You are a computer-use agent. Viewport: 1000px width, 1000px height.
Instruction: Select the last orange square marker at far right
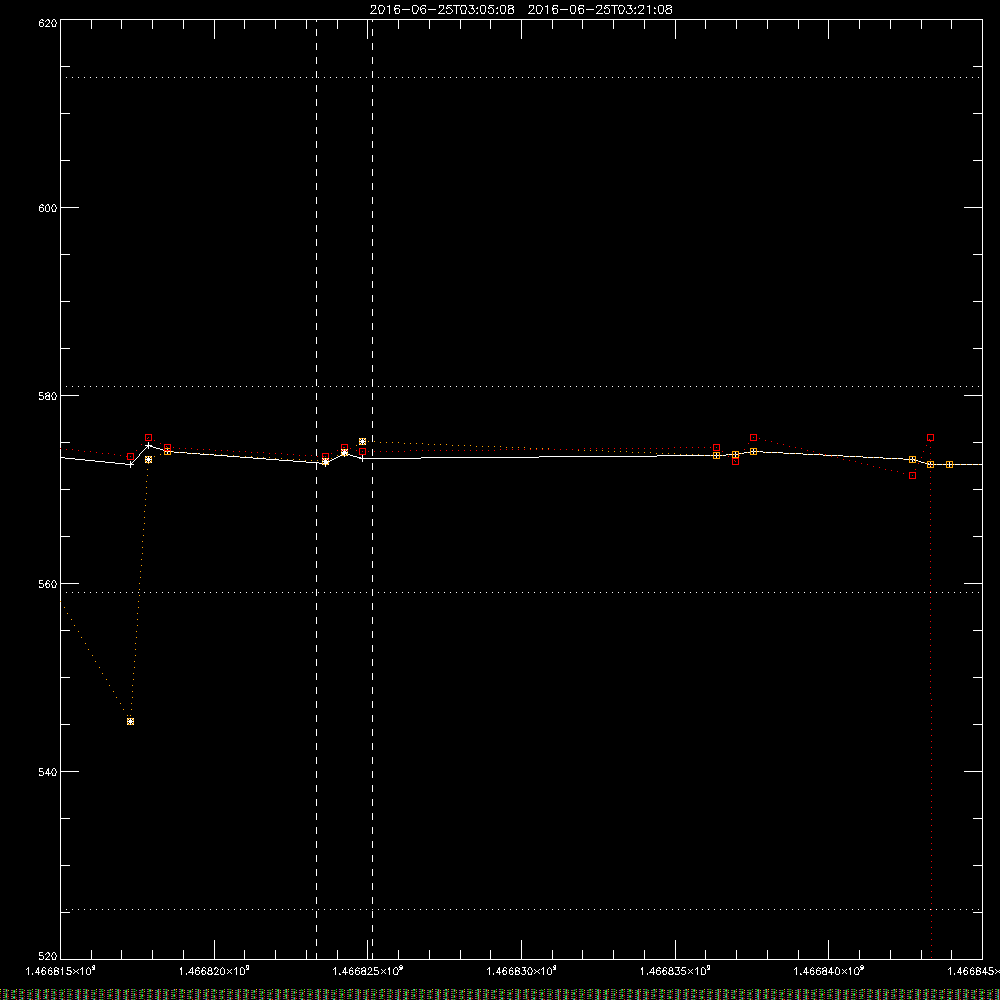[950, 464]
